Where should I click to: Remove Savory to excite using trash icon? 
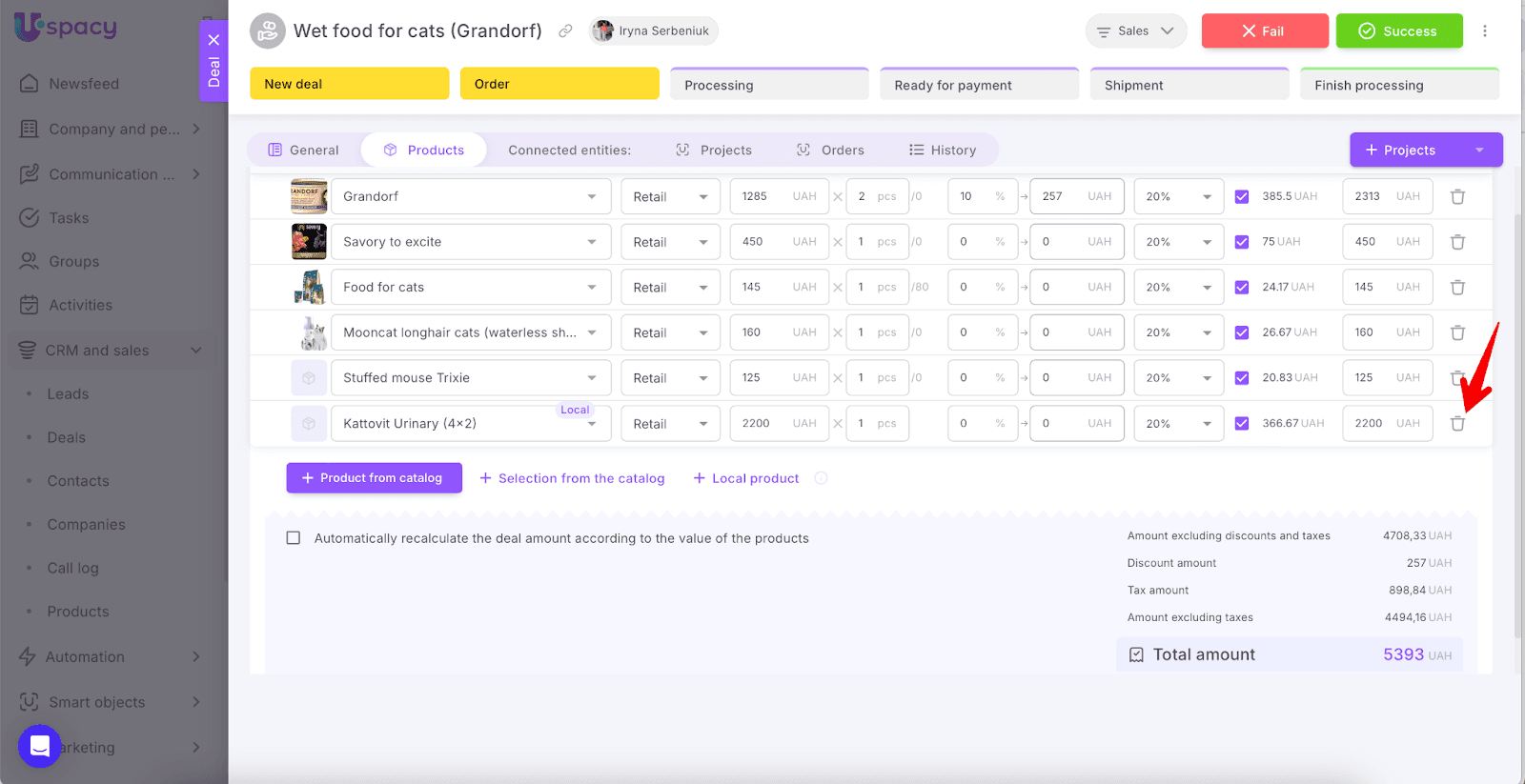pyautogui.click(x=1457, y=242)
